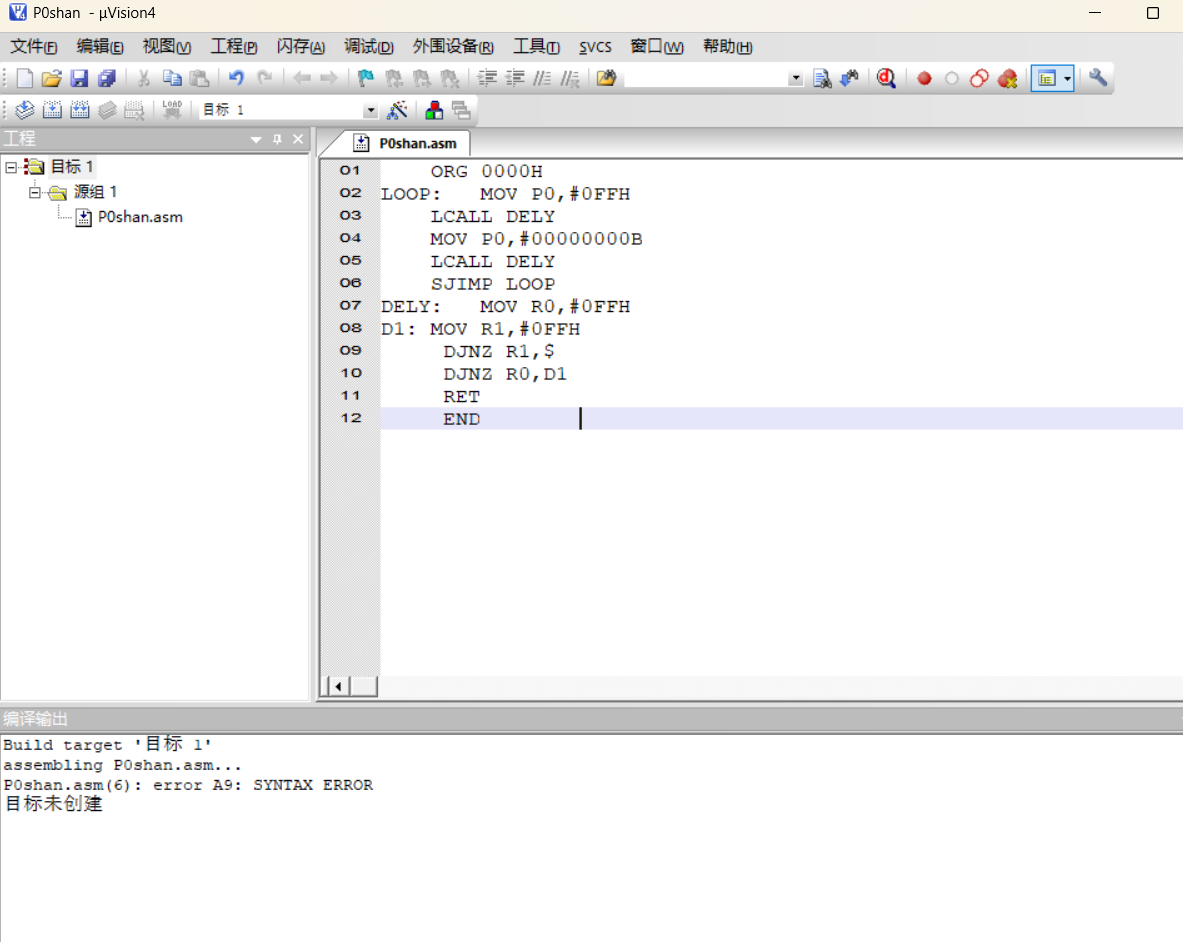This screenshot has width=1183, height=942.
Task: Open the 工程 menu
Action: 233,47
